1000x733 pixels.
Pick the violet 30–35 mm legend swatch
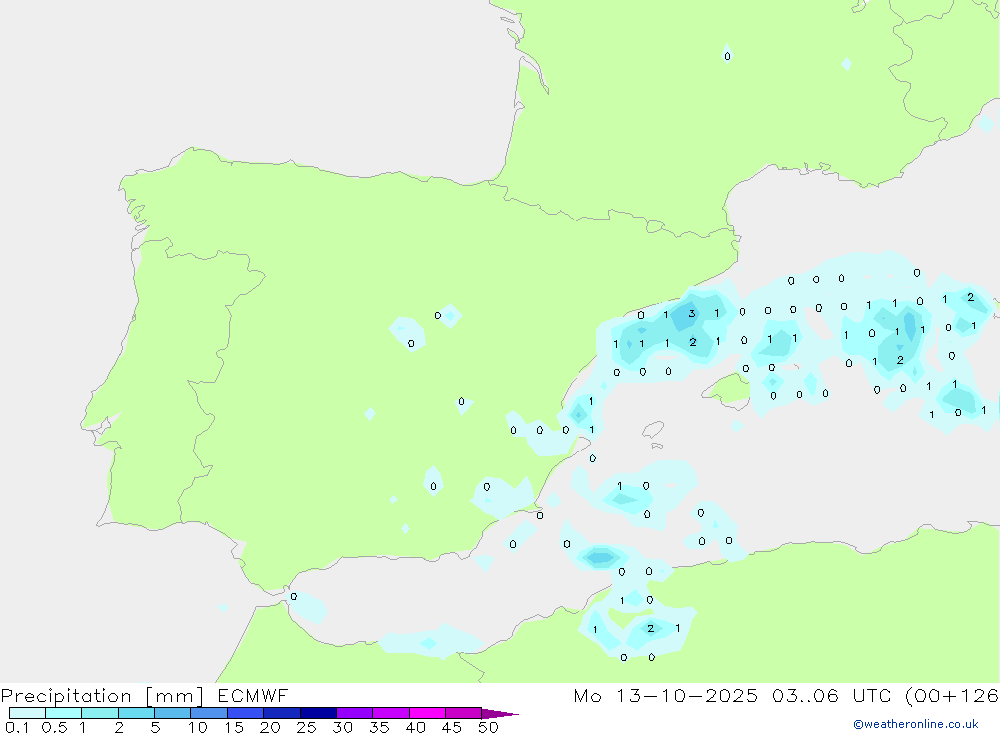point(354,713)
